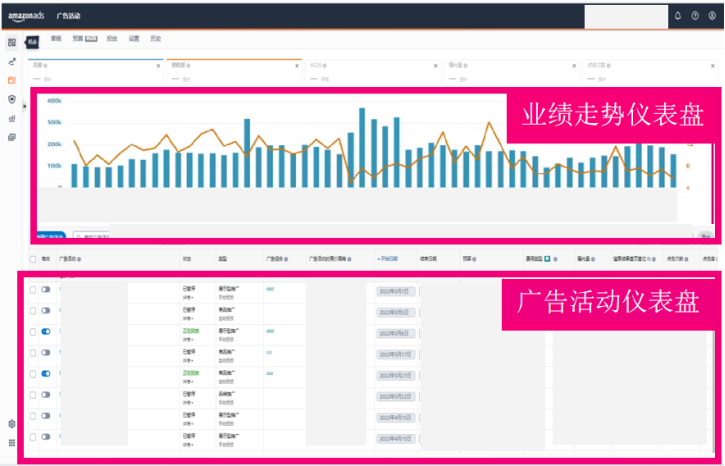Click the 广告活动 link in top bar
This screenshot has height=466, width=725.
tap(69, 16)
